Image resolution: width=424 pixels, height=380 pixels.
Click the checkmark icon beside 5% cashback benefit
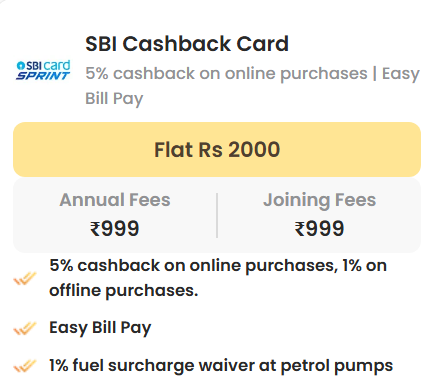(25, 278)
